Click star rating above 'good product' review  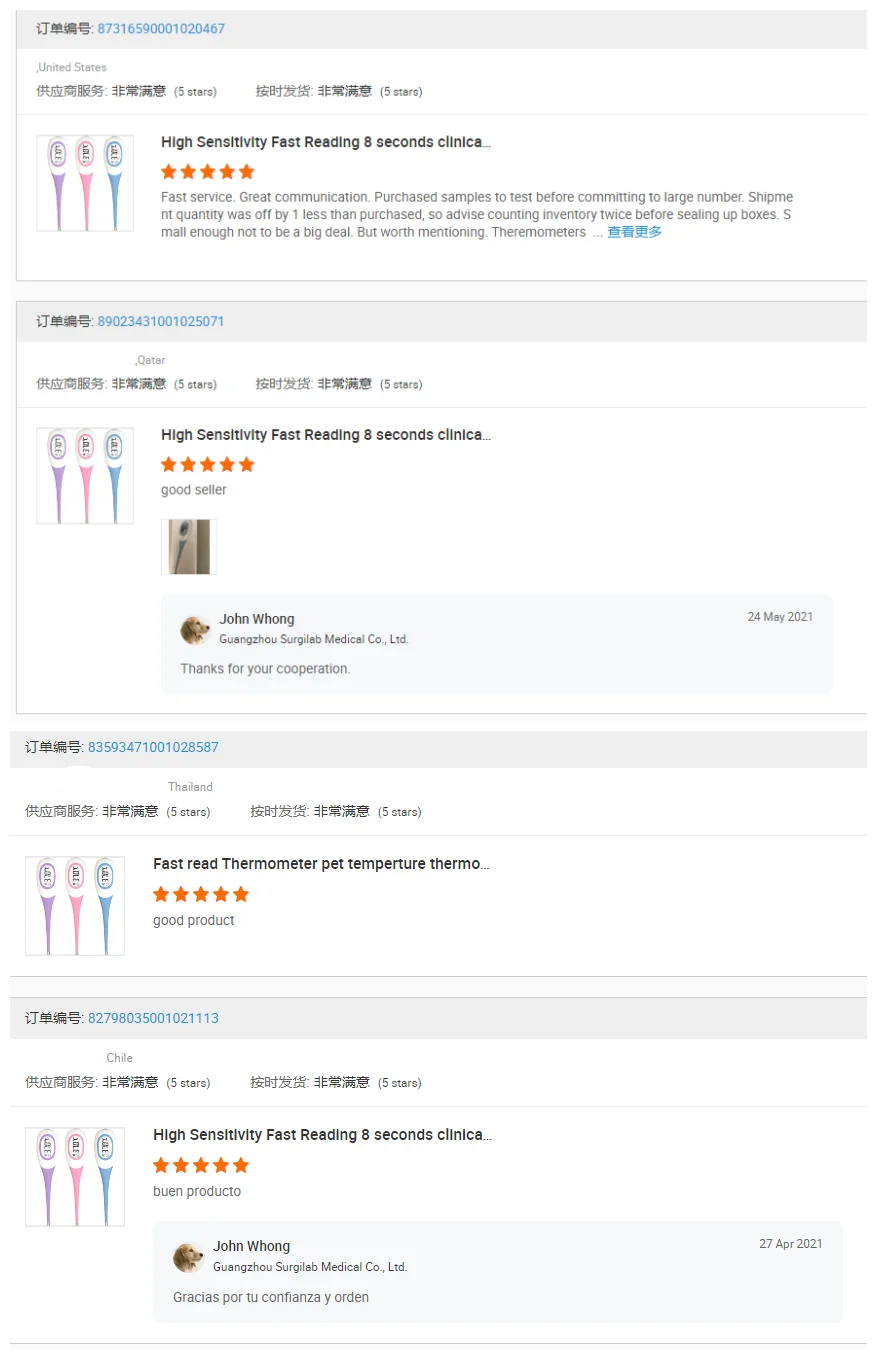coord(201,894)
